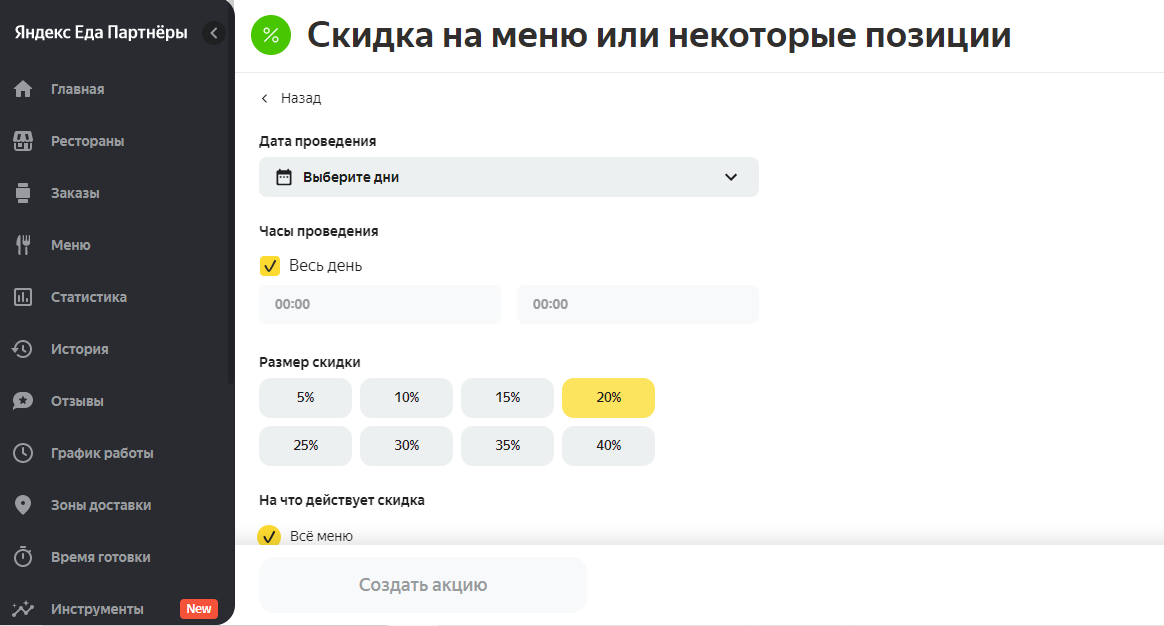Open the Отзывы speech bubble icon
1164x626 pixels.
pyautogui.click(x=23, y=401)
